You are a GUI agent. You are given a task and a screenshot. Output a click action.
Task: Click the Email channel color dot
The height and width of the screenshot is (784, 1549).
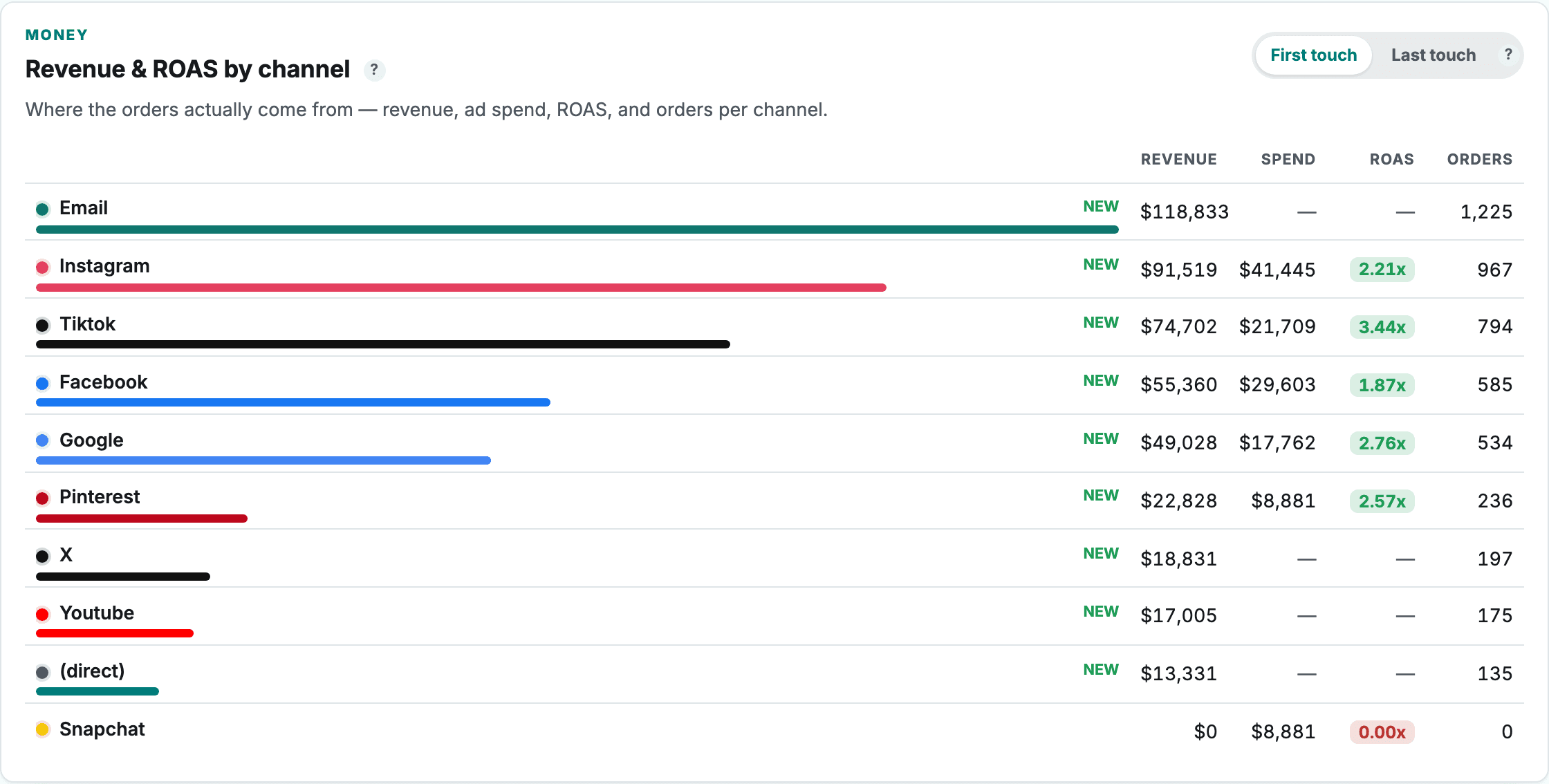42,209
